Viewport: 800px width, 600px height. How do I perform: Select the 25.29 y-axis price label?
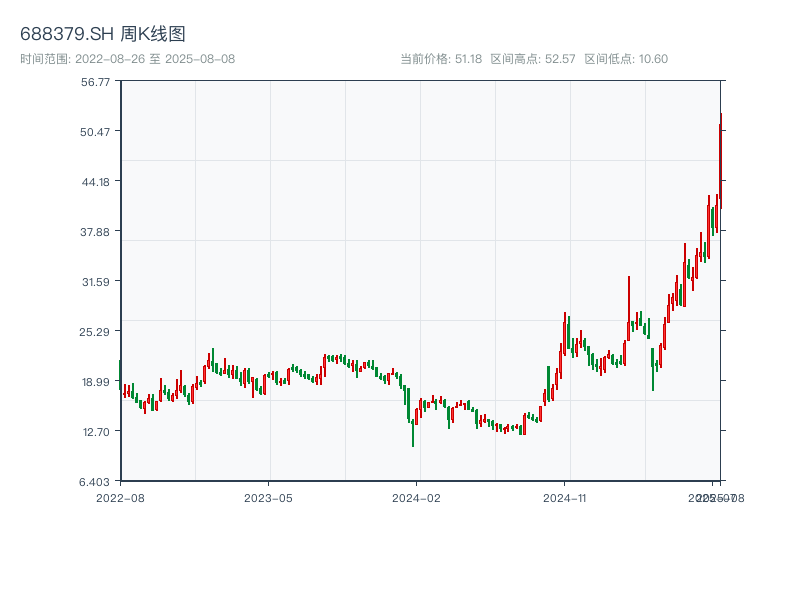(96, 332)
